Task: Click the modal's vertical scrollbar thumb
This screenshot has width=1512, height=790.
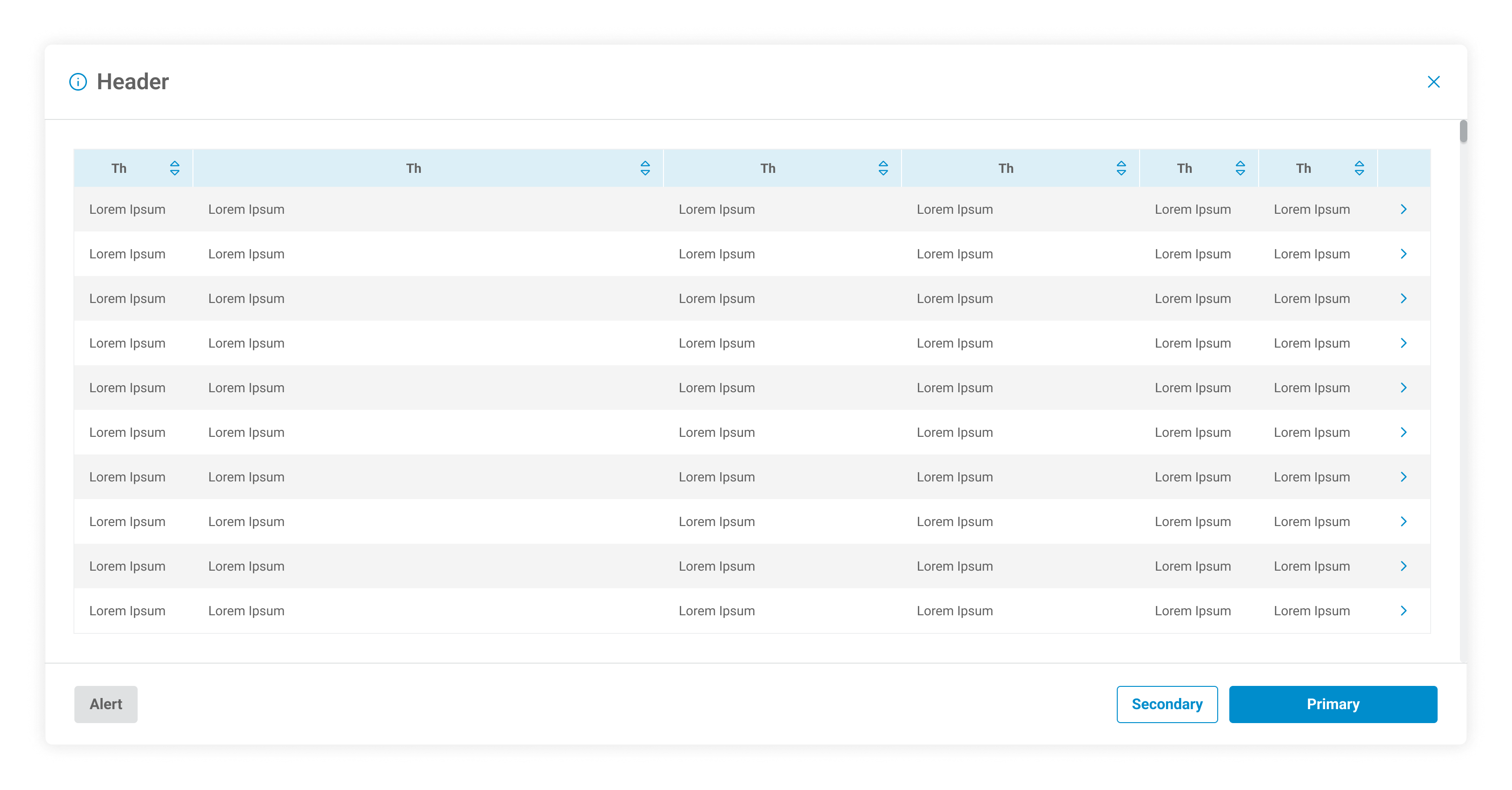Action: click(1463, 132)
